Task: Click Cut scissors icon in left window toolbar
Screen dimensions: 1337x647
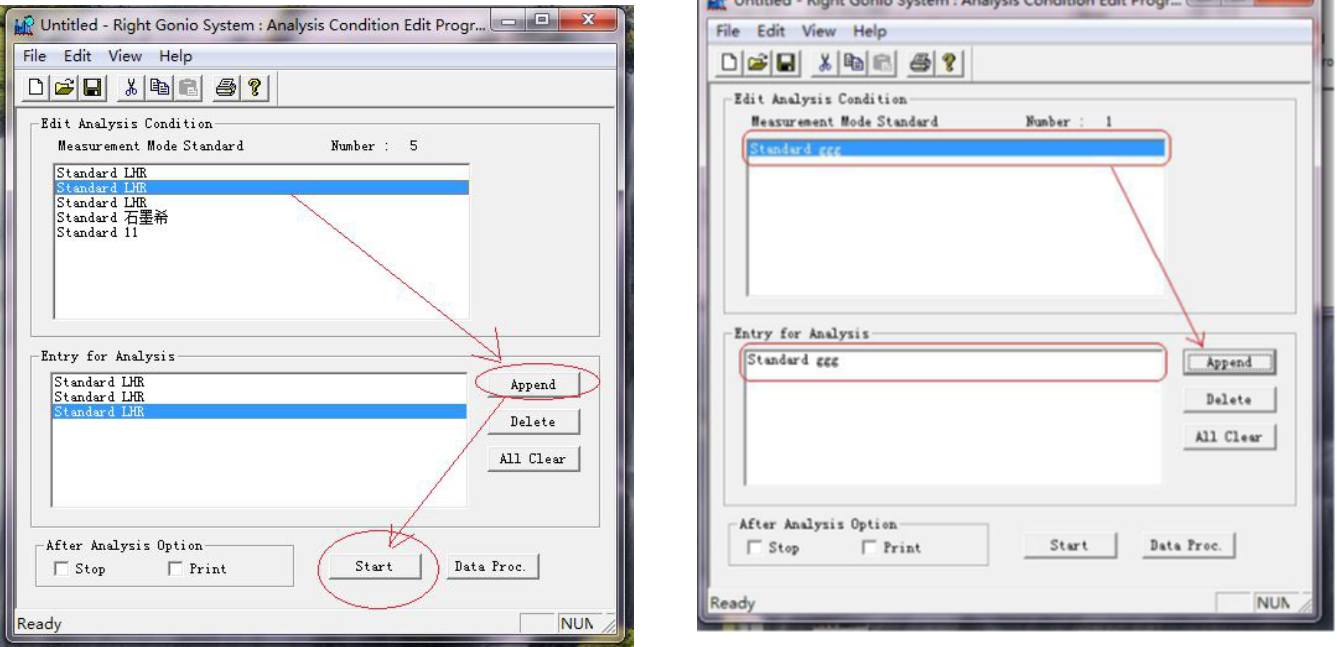Action: [131, 88]
